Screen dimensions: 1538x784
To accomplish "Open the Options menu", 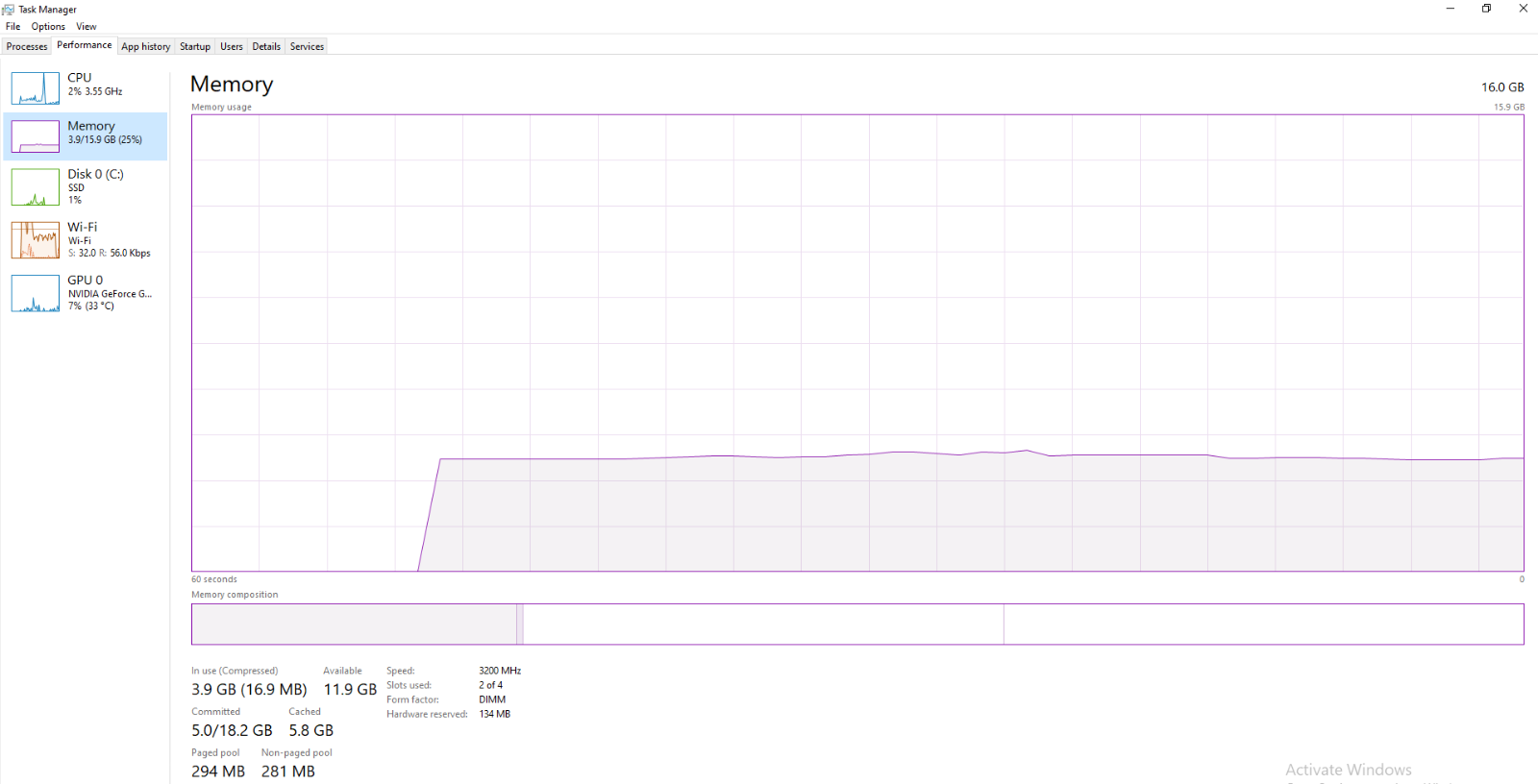I will pyautogui.click(x=48, y=27).
